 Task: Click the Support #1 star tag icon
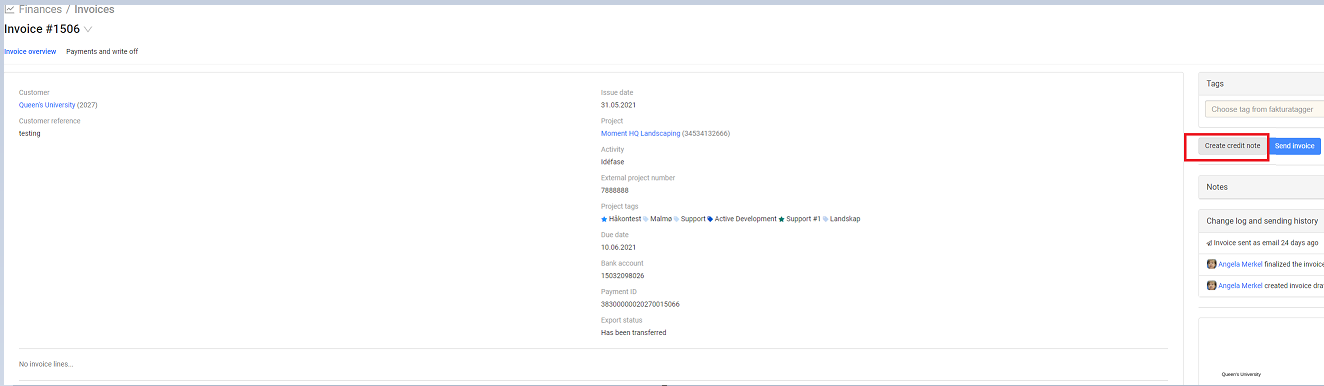tap(781, 219)
